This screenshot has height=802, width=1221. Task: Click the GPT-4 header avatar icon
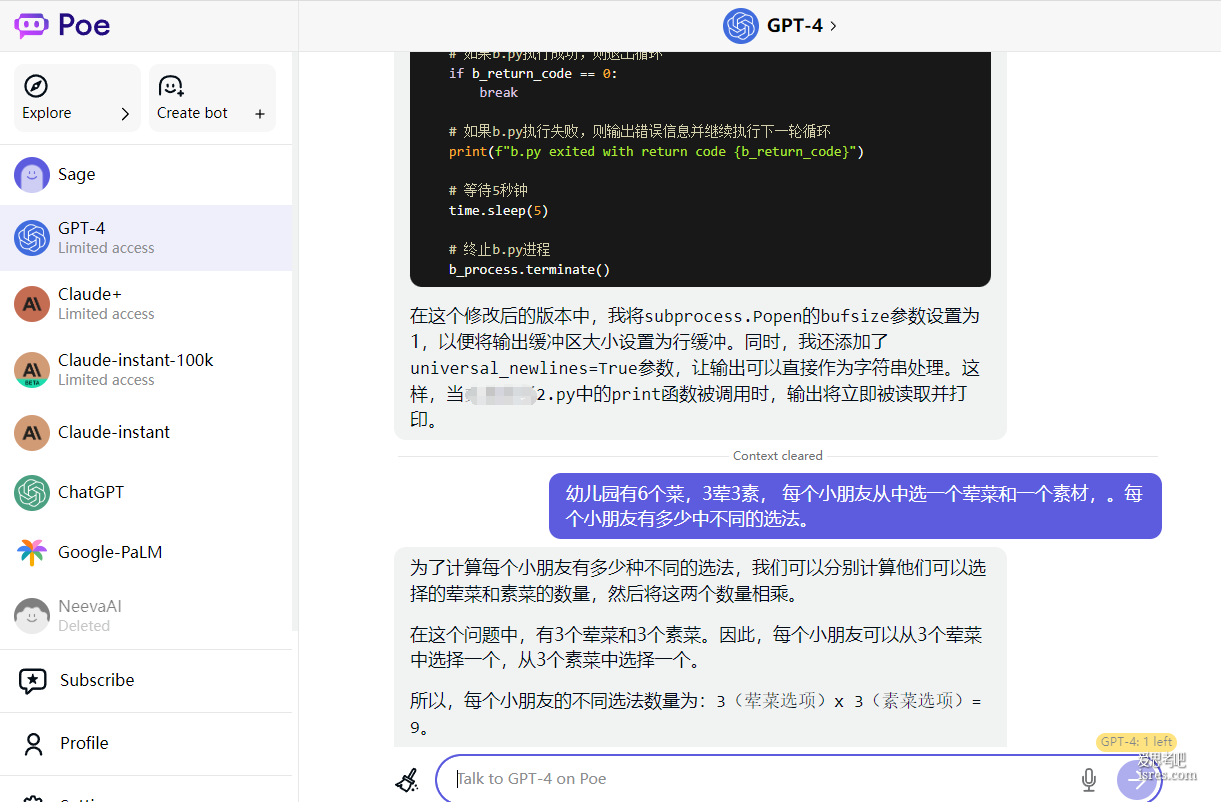pyautogui.click(x=741, y=26)
